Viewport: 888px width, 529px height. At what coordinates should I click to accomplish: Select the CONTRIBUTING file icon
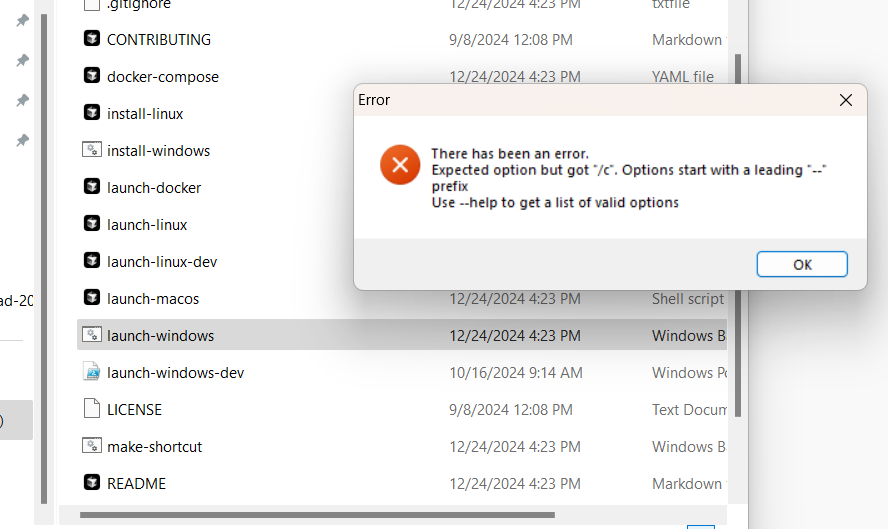pos(92,40)
